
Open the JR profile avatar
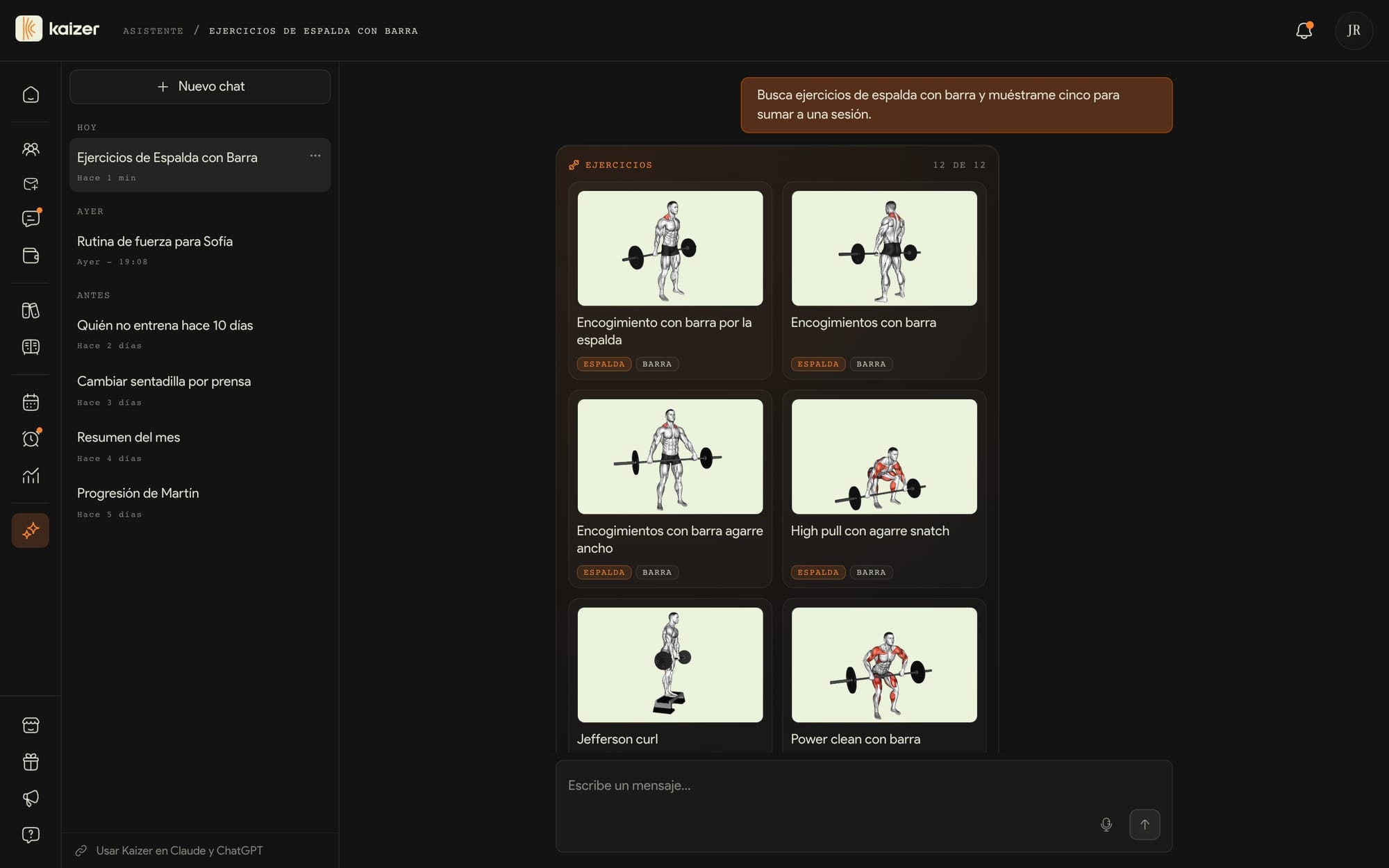pyautogui.click(x=1354, y=31)
